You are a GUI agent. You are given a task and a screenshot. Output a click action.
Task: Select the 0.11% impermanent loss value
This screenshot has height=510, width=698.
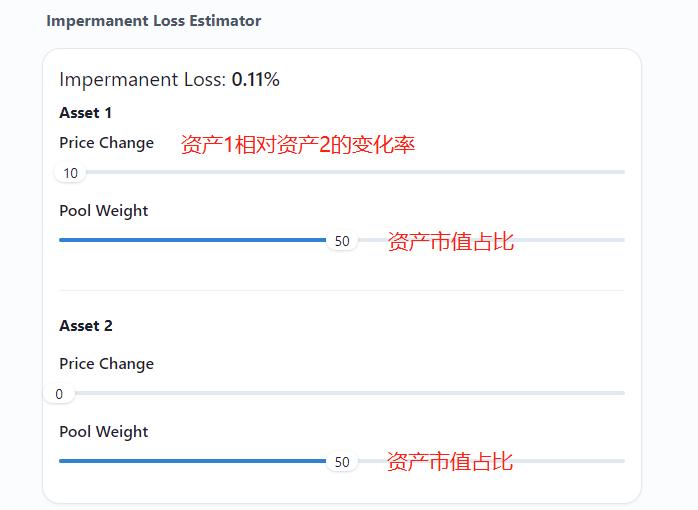[255, 80]
